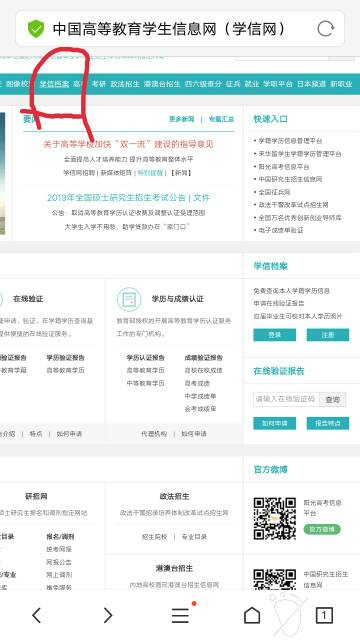The height and width of the screenshot is (640, 360).
Task: Open 中学成绩单 link
Action: pyautogui.click(x=200, y=396)
